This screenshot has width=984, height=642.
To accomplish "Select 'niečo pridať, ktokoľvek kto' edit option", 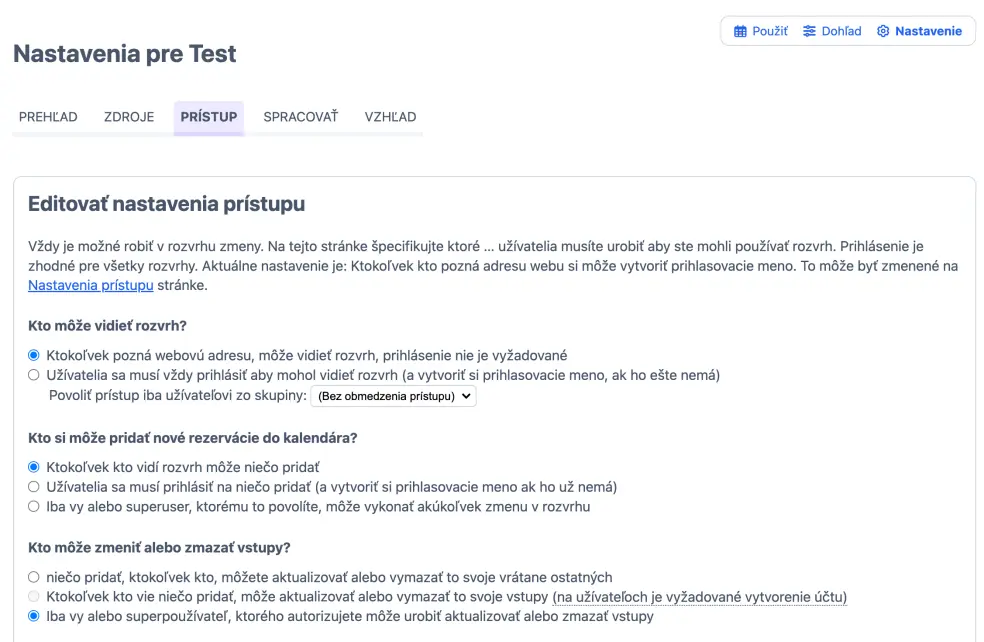I will tap(34, 577).
